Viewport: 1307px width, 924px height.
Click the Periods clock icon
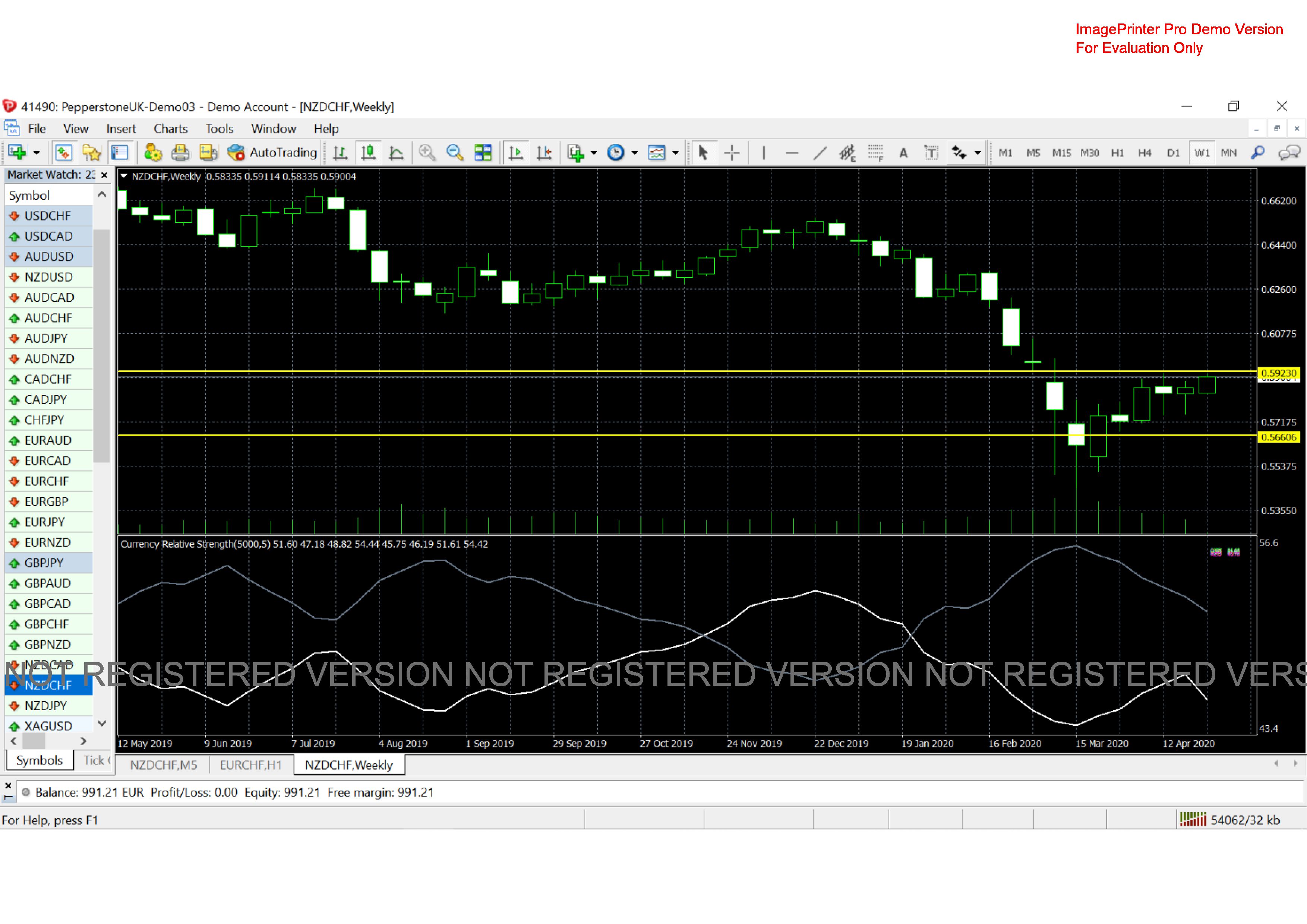[x=616, y=152]
